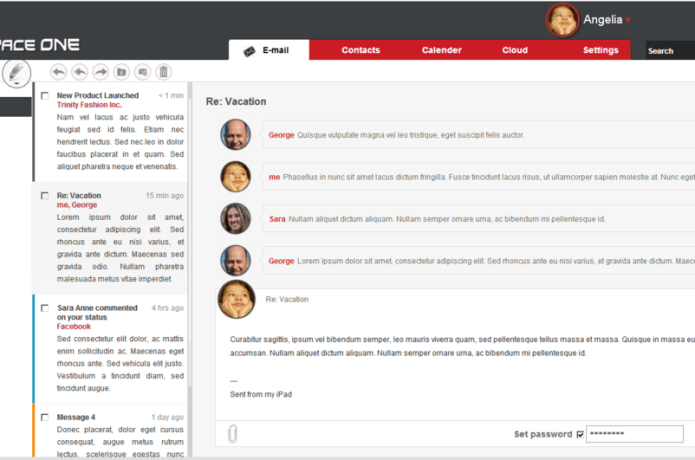
Task: Check the New Product Launched message checkbox
Action: 45,96
